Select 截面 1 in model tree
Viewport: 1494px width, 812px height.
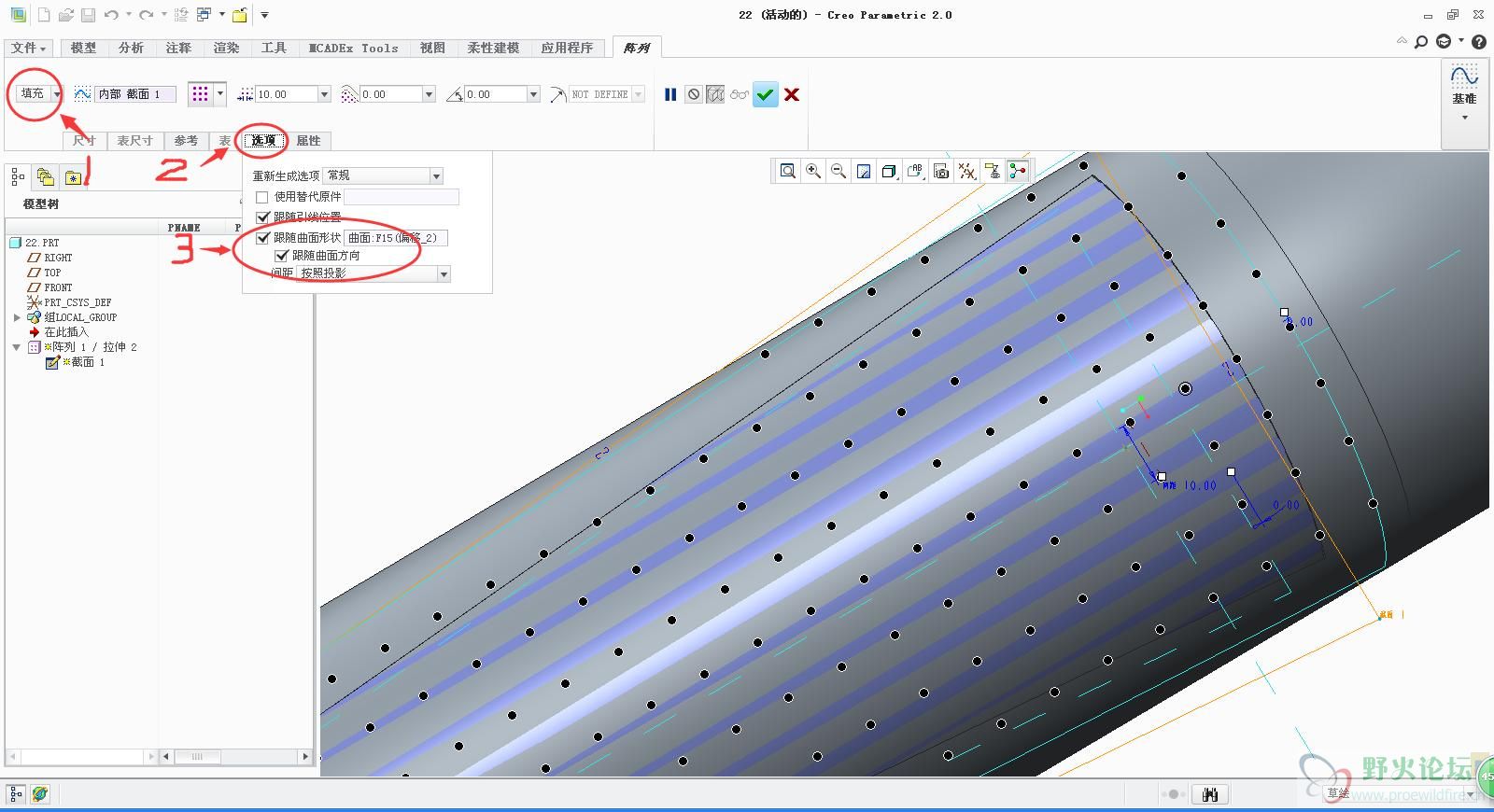83,362
